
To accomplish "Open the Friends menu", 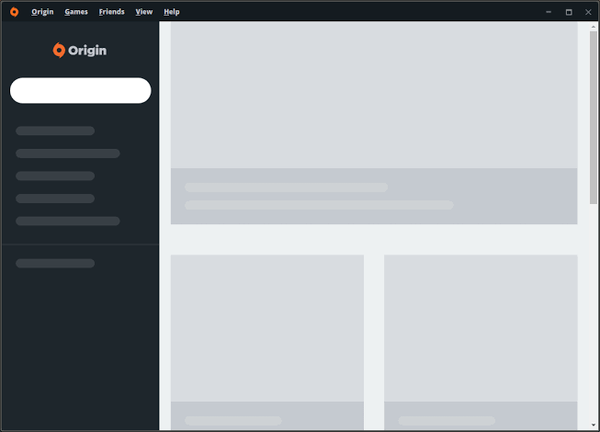I will click(112, 12).
